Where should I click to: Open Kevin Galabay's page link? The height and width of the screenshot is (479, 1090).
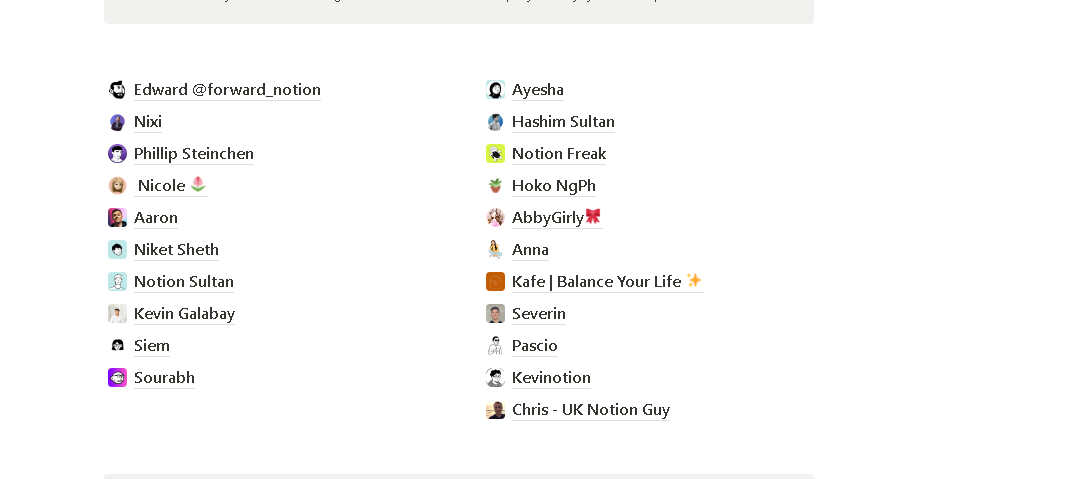coord(184,314)
